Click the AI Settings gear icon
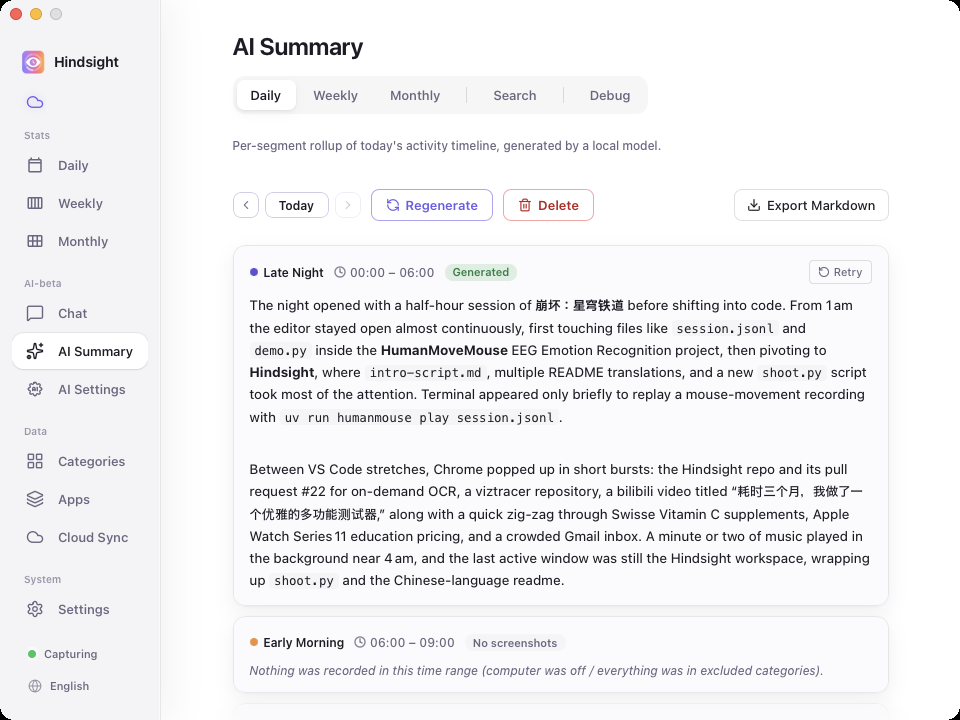The height and width of the screenshot is (720, 960). pos(35,389)
